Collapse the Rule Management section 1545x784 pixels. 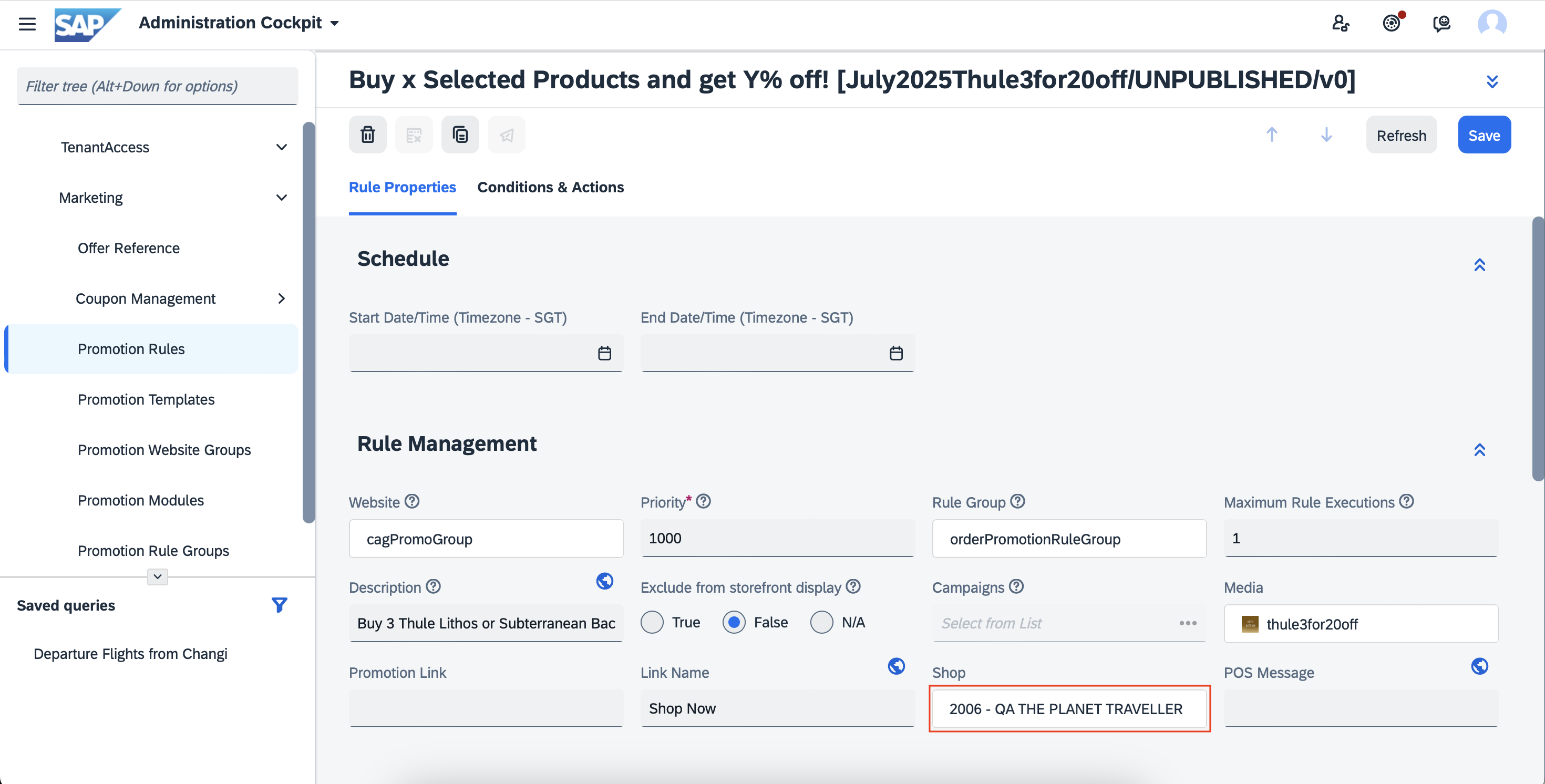coord(1480,449)
